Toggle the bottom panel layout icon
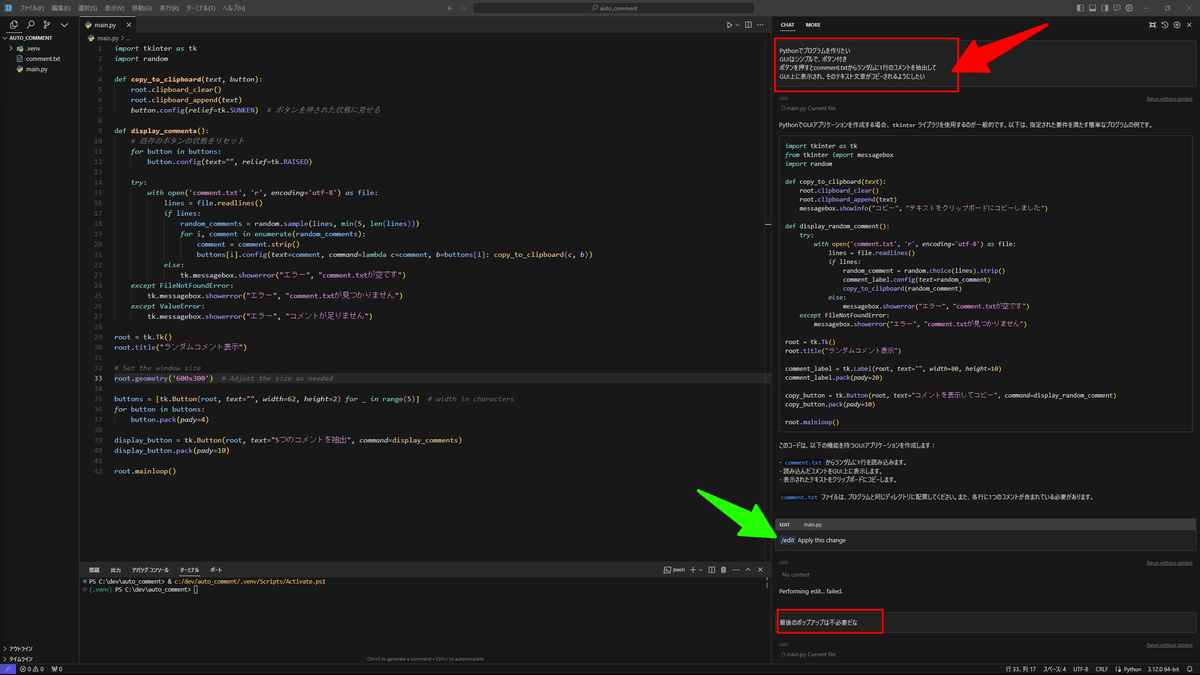This screenshot has width=1200, height=675. [x=1092, y=8]
